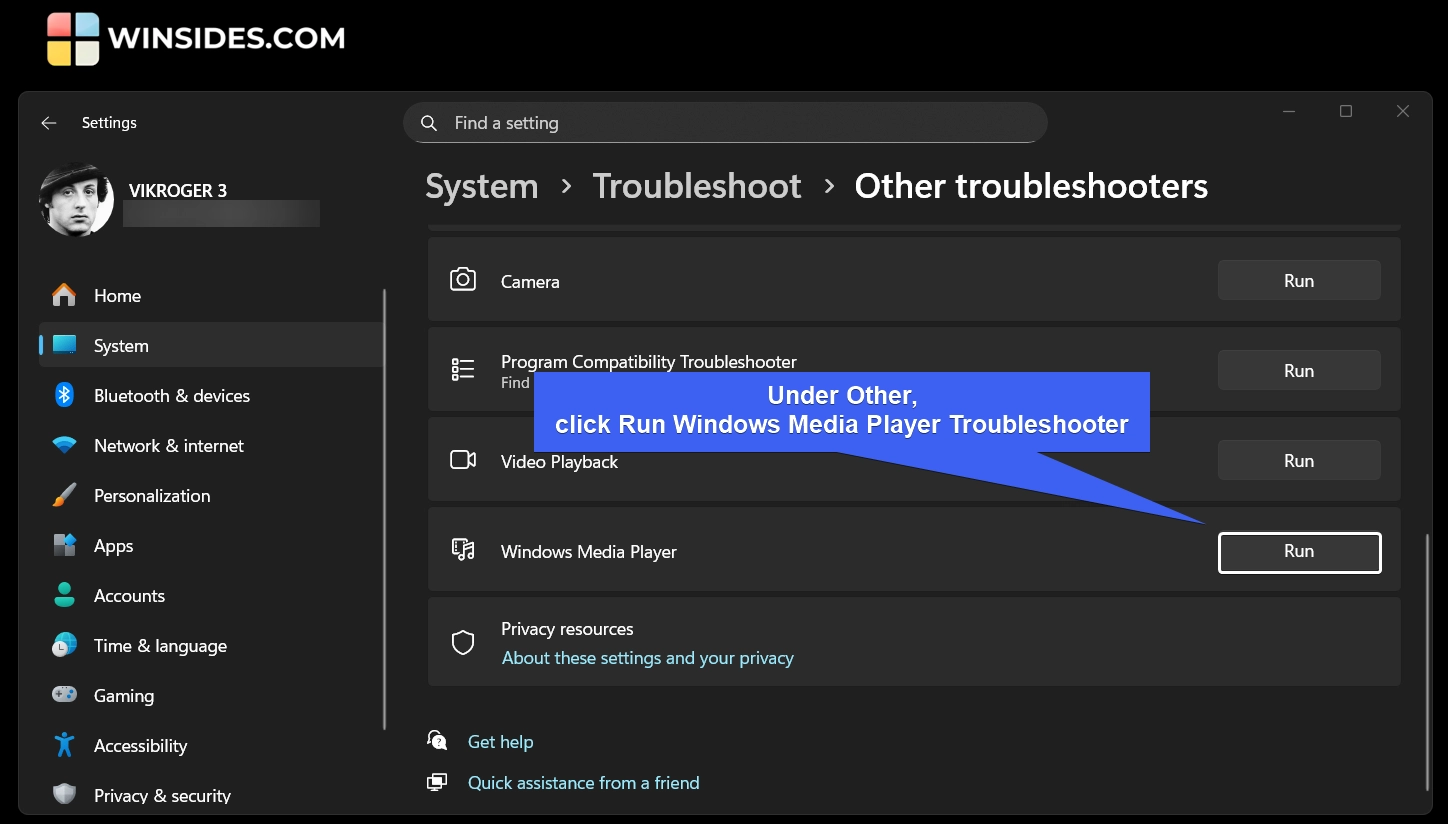This screenshot has height=824, width=1448.
Task: Run the Video Playback troubleshooter
Action: (1299, 461)
